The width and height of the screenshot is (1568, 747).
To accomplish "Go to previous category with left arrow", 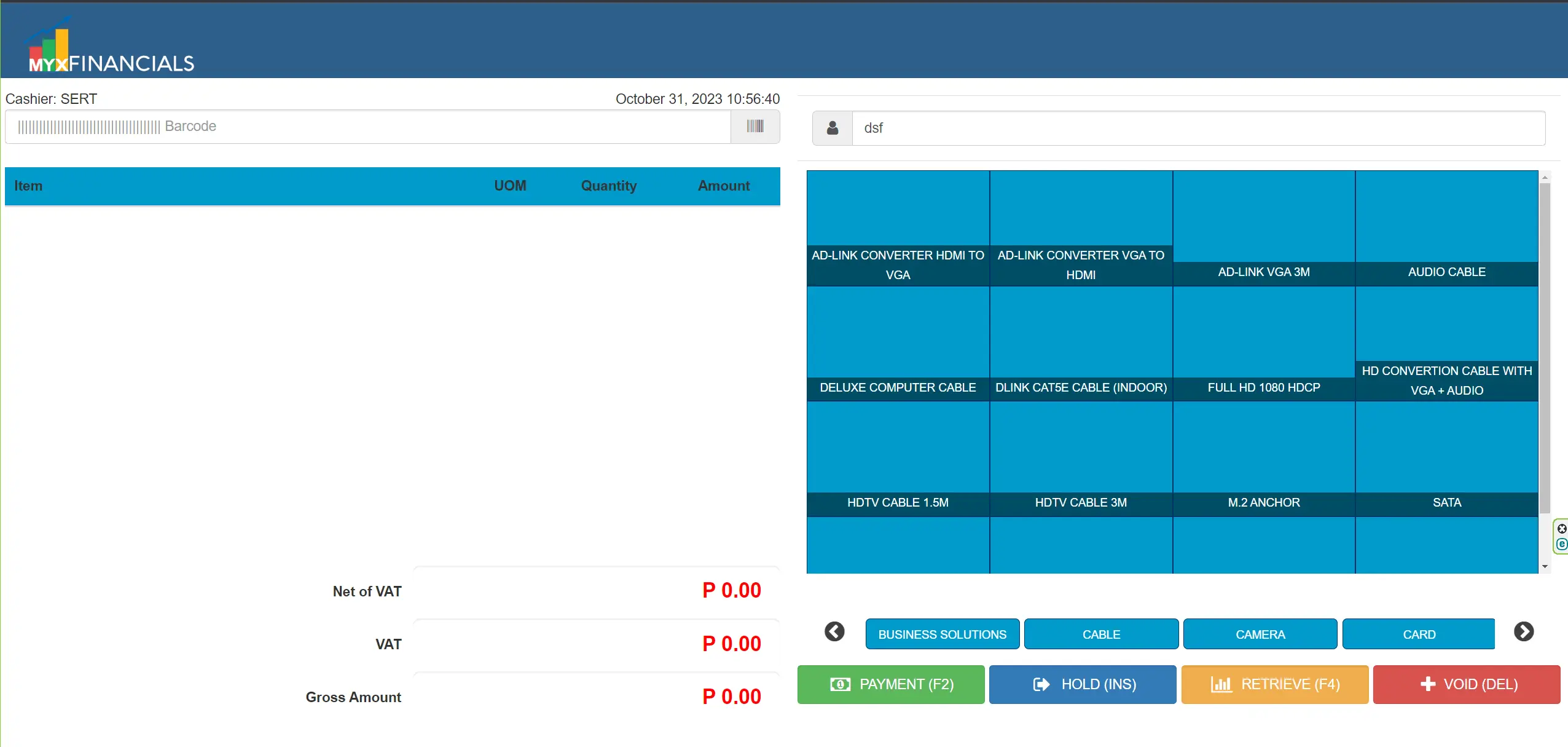I will pyautogui.click(x=834, y=631).
